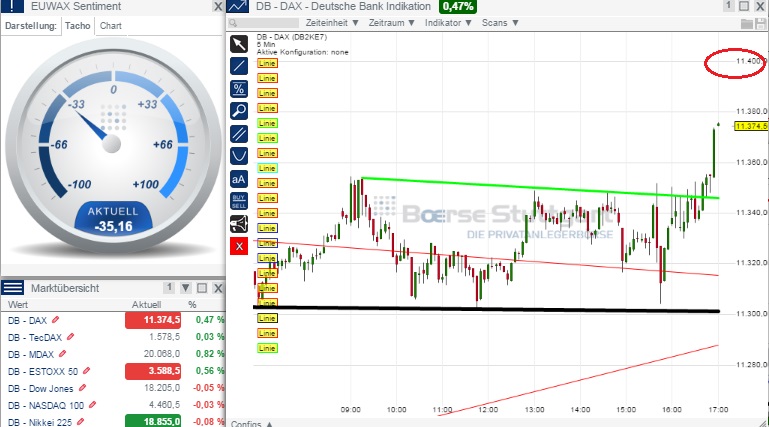This screenshot has width=769, height=427.
Task: Open the Buy/Sell marker tool
Action: pyautogui.click(x=239, y=201)
